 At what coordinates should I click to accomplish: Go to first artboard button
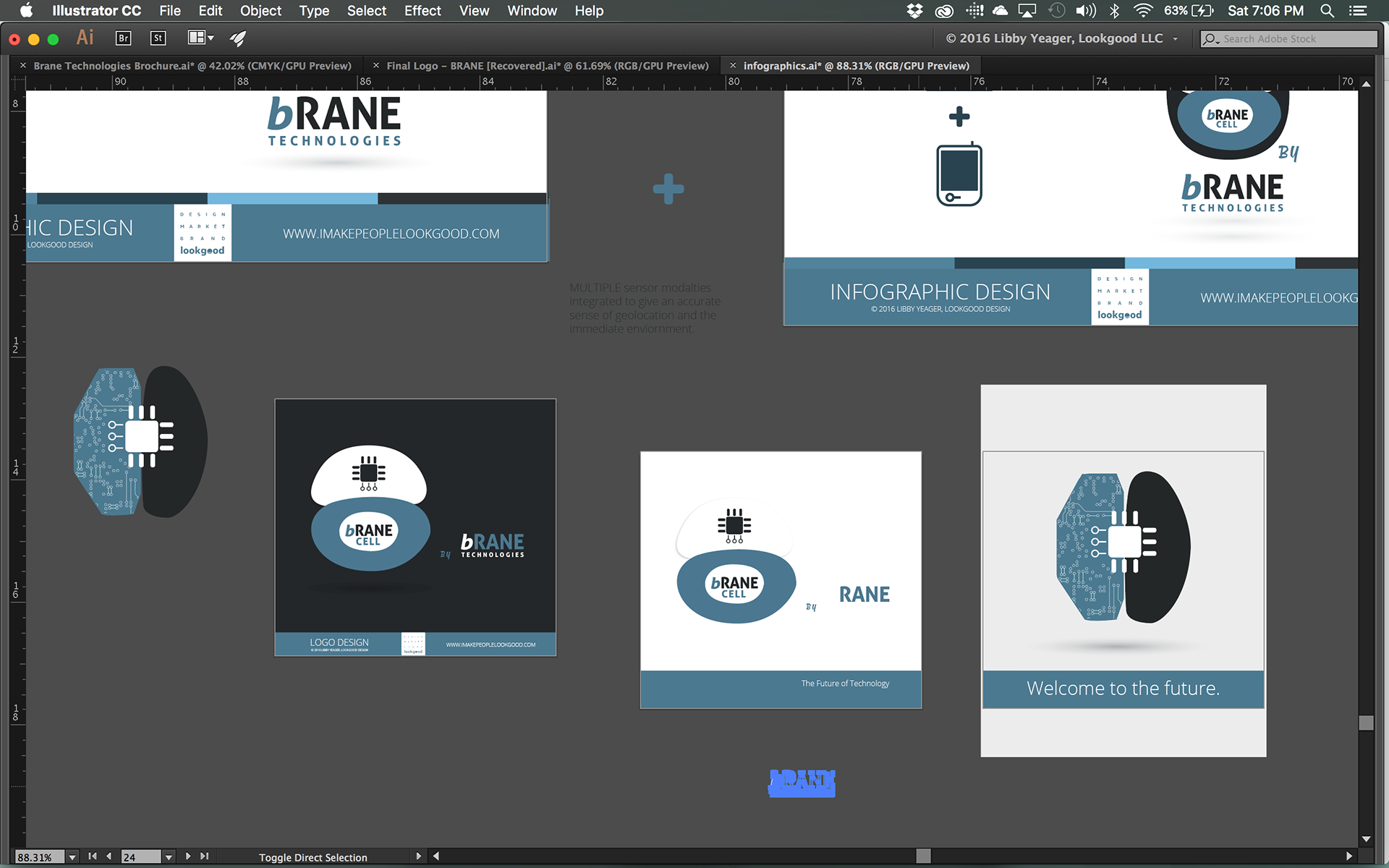click(x=93, y=856)
